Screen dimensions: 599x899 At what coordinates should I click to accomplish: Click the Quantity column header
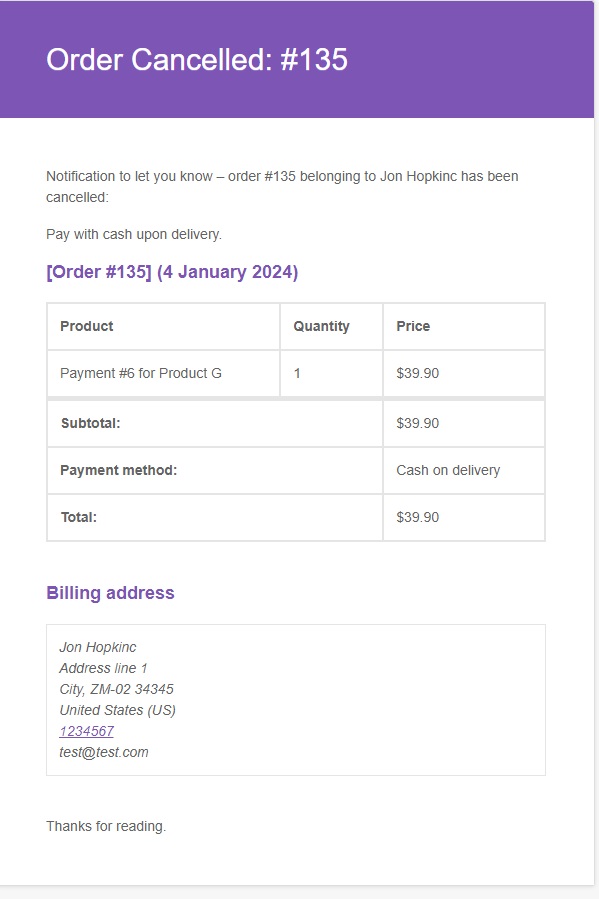click(331, 326)
